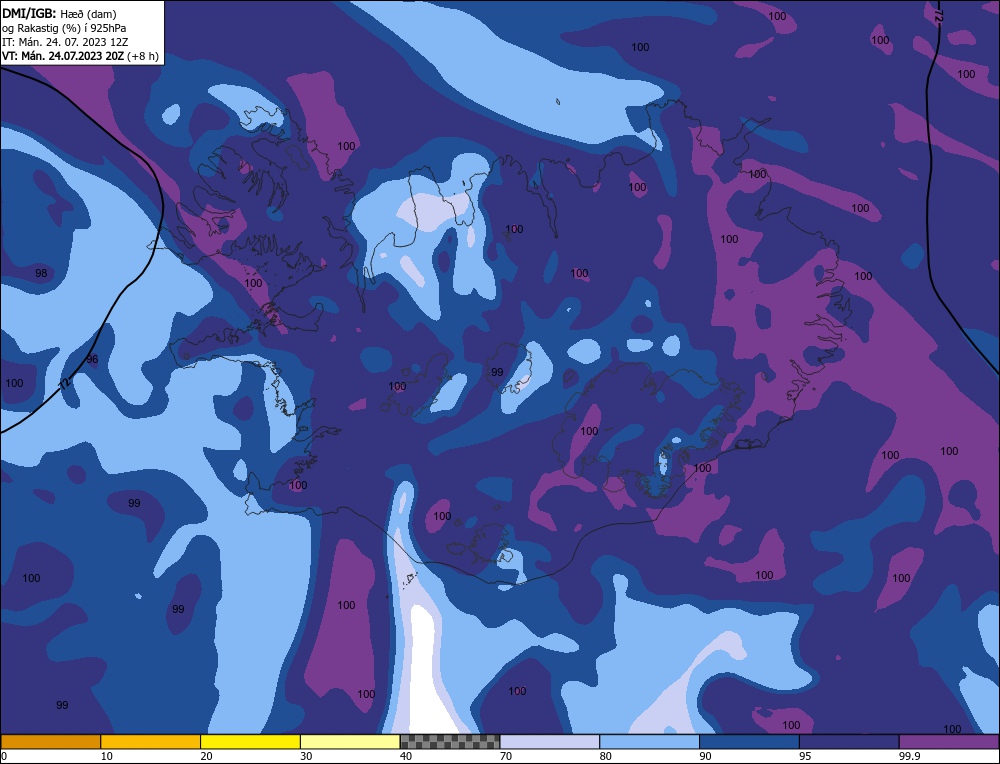Image resolution: width=1000 pixels, height=764 pixels.
Task: Select the bright yellow 20–30 legend swatch
Action: pyautogui.click(x=250, y=741)
